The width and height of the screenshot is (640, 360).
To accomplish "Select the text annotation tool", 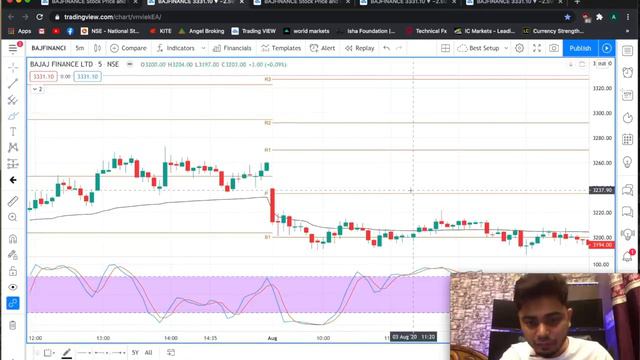I will pyautogui.click(x=13, y=131).
